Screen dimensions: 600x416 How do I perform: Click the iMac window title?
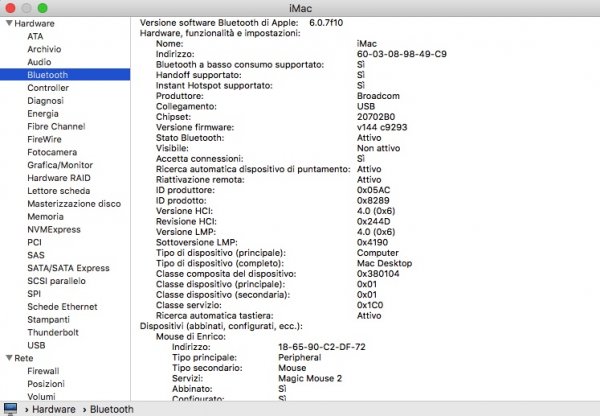[x=300, y=8]
